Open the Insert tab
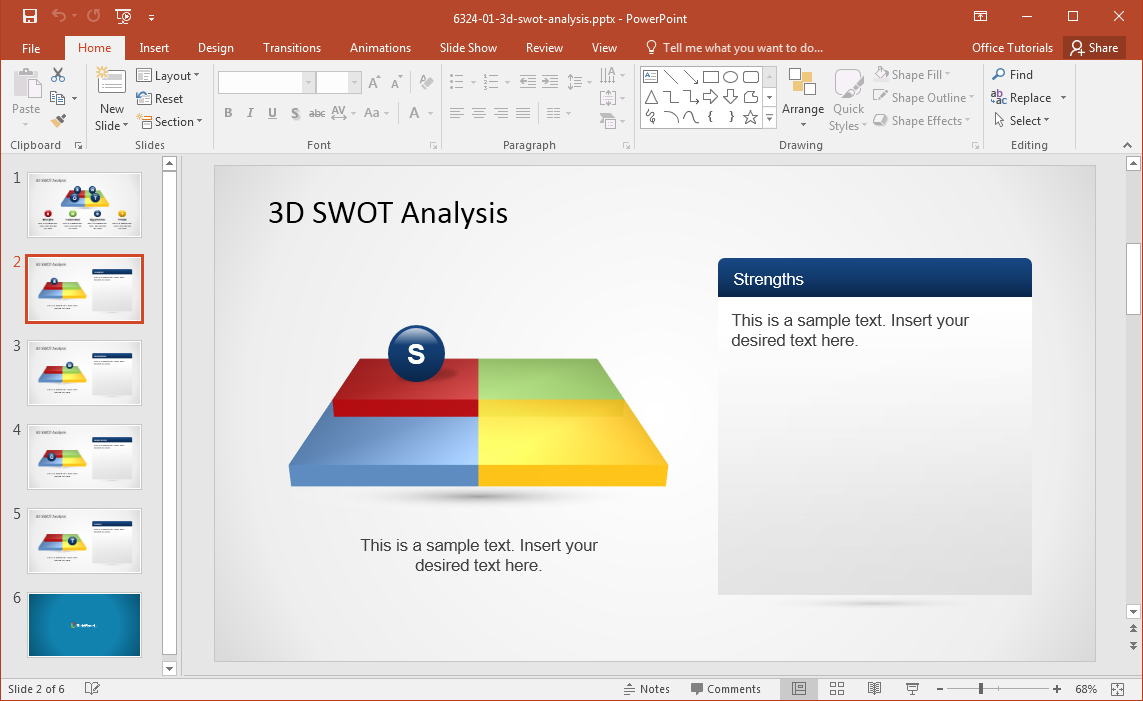1143x701 pixels. point(154,48)
